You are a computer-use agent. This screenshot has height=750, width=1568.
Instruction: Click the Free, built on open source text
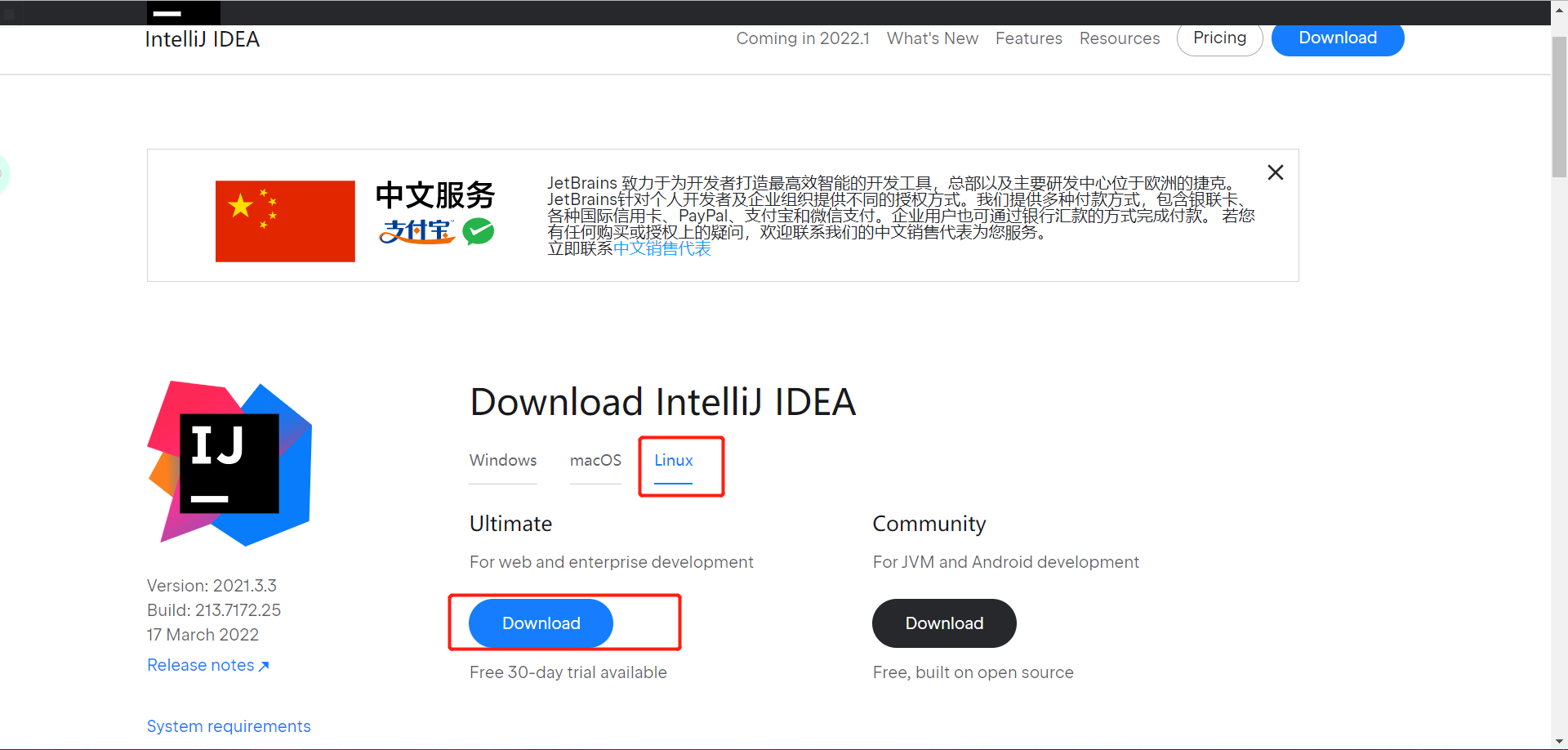973,672
